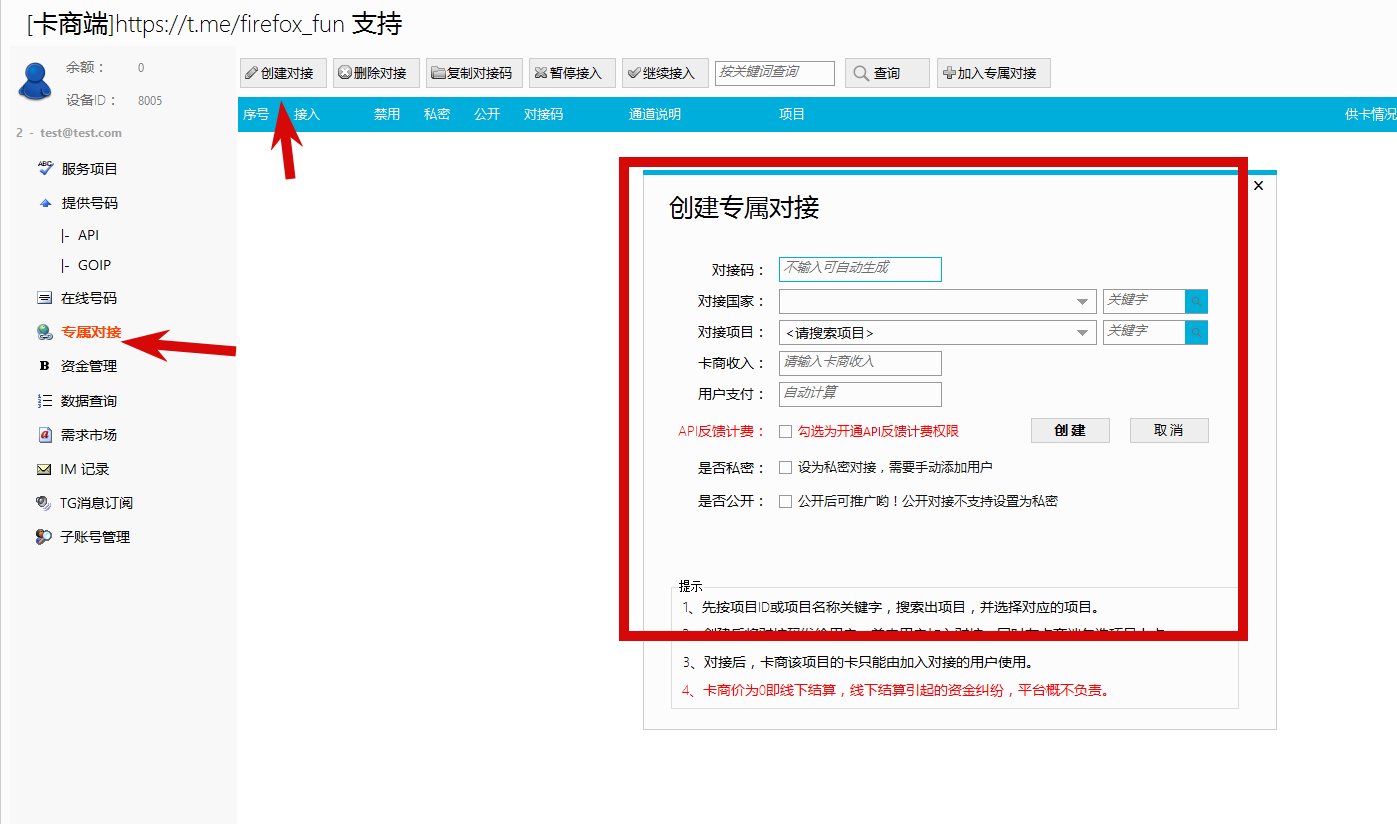This screenshot has width=1397, height=824.
Task: Open 数据查询 in the sidebar
Action: pos(89,401)
